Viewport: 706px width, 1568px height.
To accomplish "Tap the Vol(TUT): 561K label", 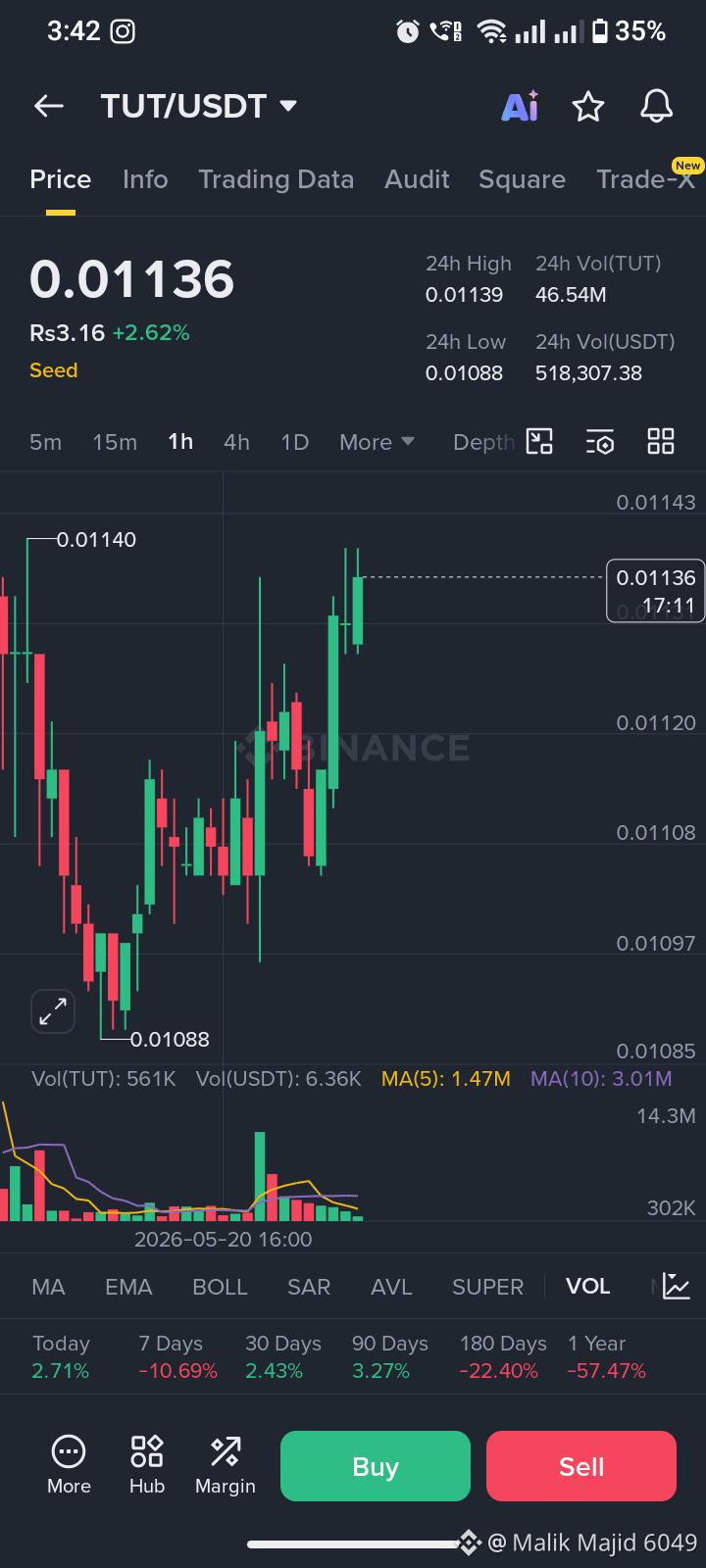I will (104, 1079).
